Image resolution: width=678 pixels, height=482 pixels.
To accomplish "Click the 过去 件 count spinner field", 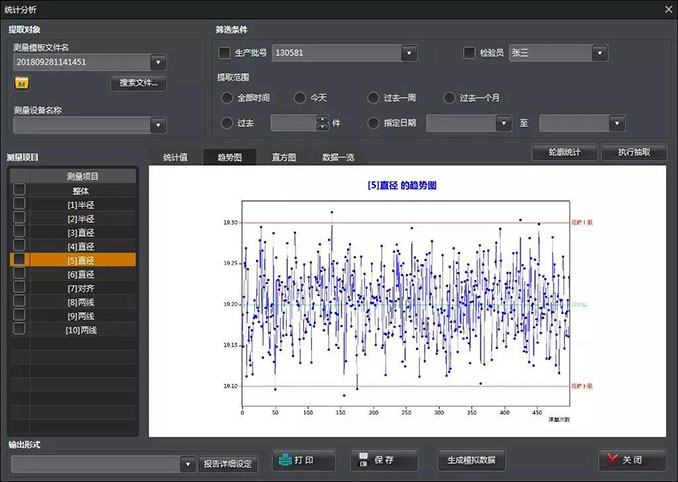I will coord(293,124).
